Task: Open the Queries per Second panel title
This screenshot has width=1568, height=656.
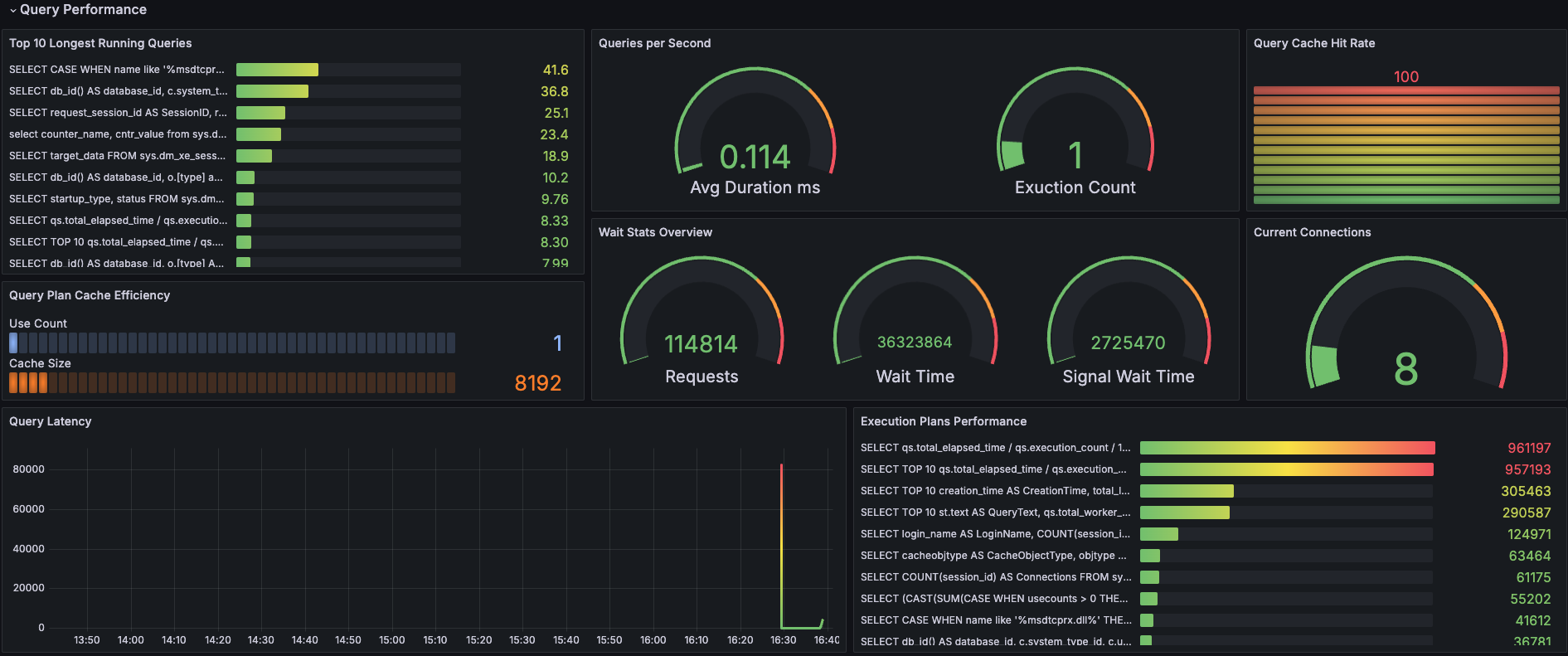Action: 654,43
